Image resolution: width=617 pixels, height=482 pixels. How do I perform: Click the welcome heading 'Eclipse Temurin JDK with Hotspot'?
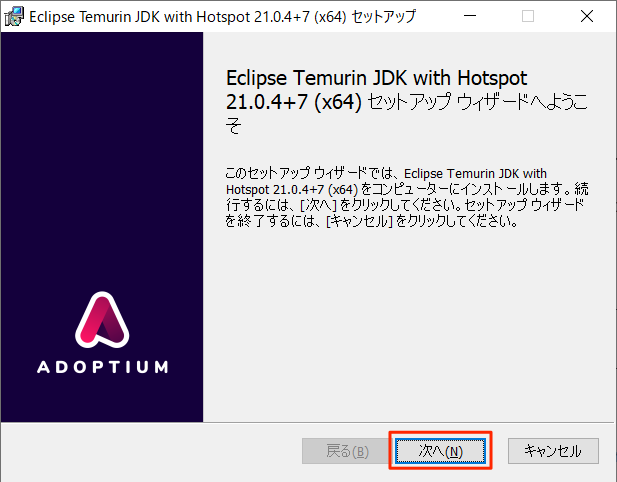click(x=376, y=78)
